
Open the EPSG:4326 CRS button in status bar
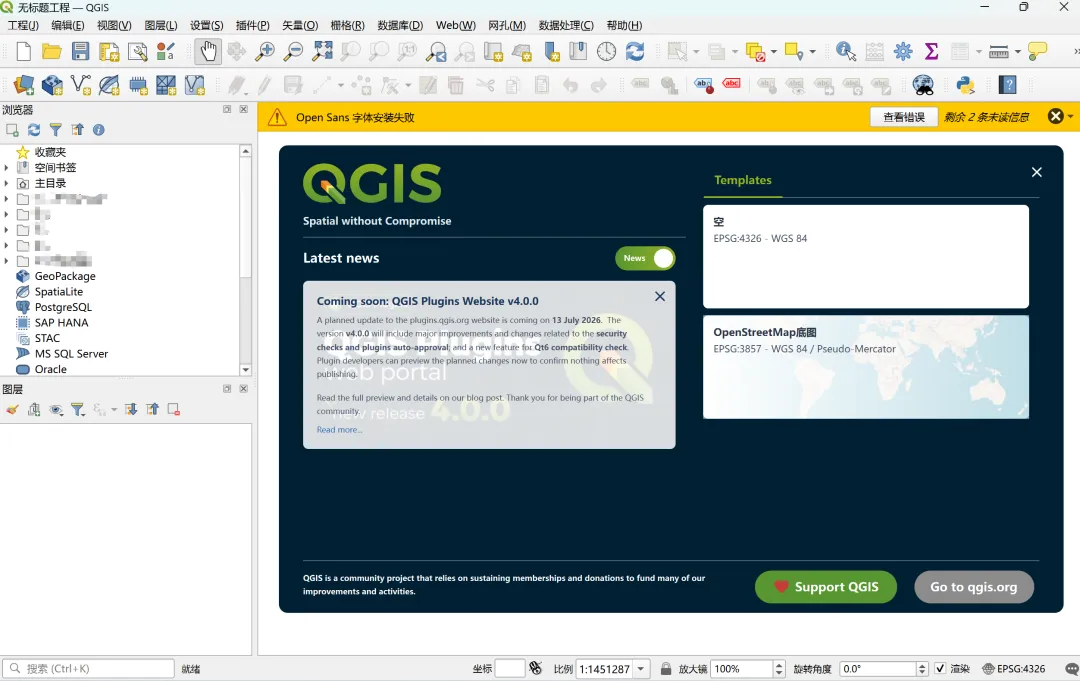[1013, 669]
